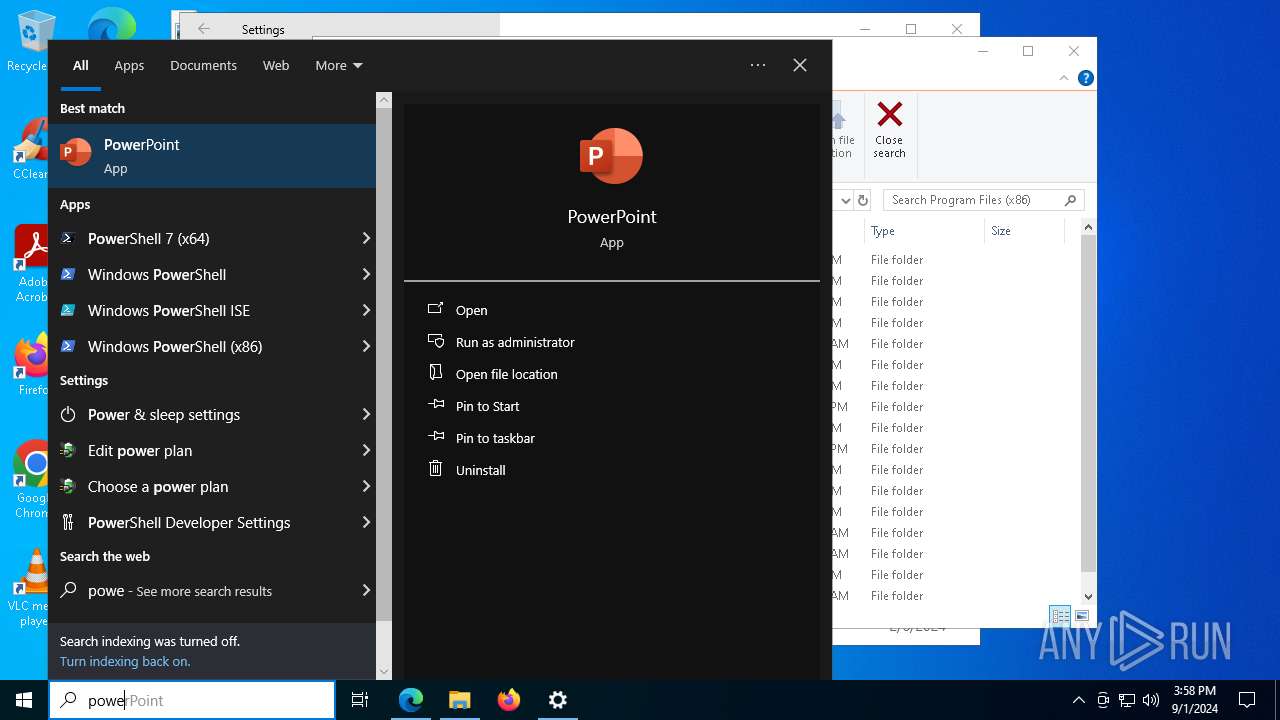Click the PowerShell 7 (x64) icon
The height and width of the screenshot is (720, 1280).
(68, 238)
